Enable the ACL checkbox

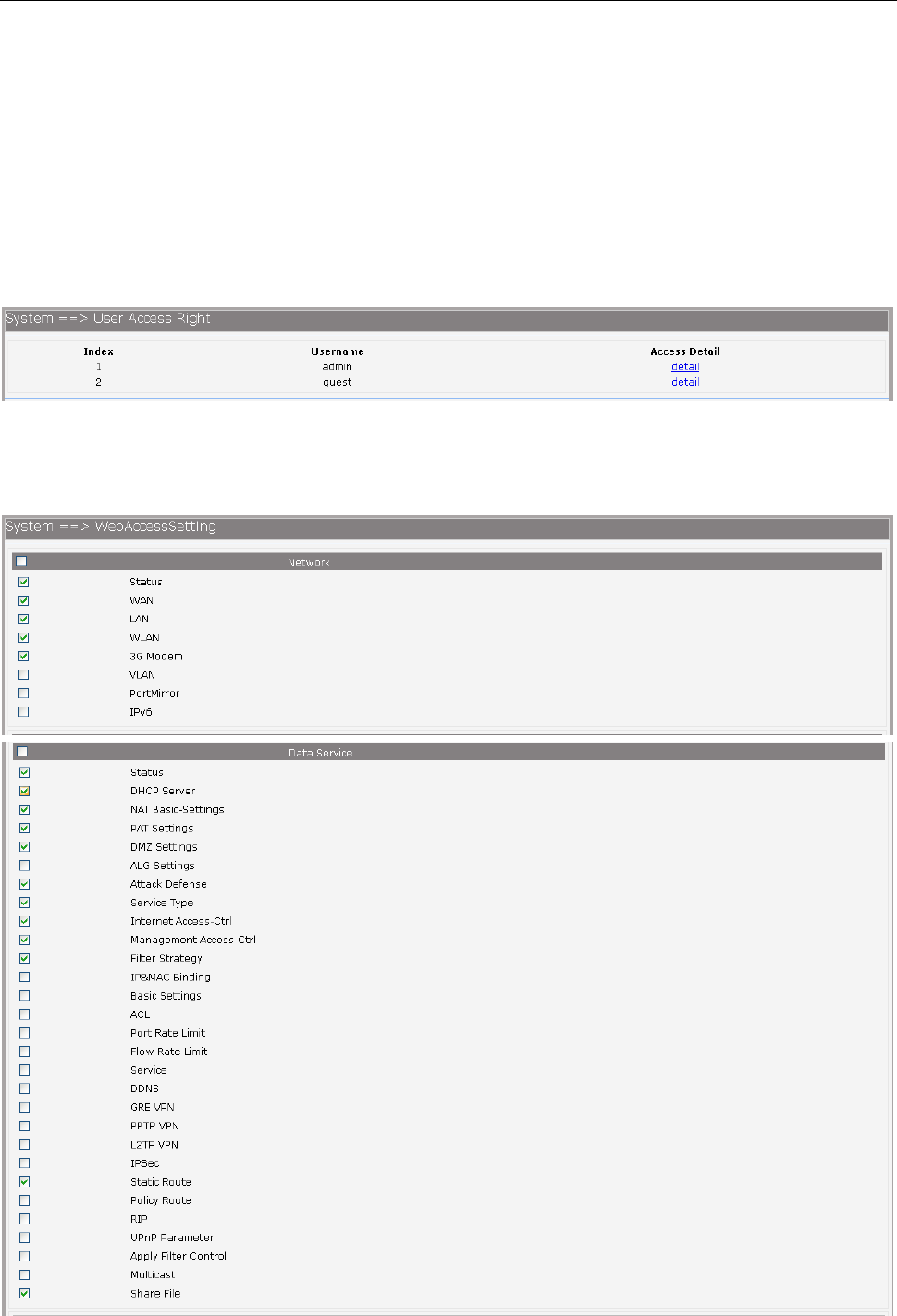(25, 1015)
